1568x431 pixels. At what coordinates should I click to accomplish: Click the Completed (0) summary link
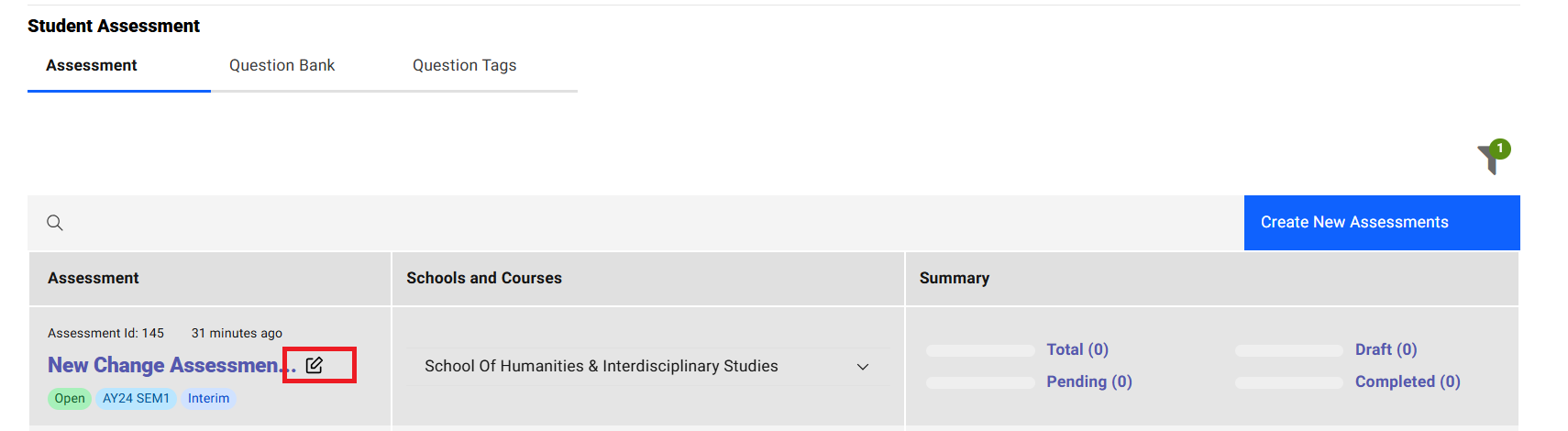click(x=1408, y=381)
